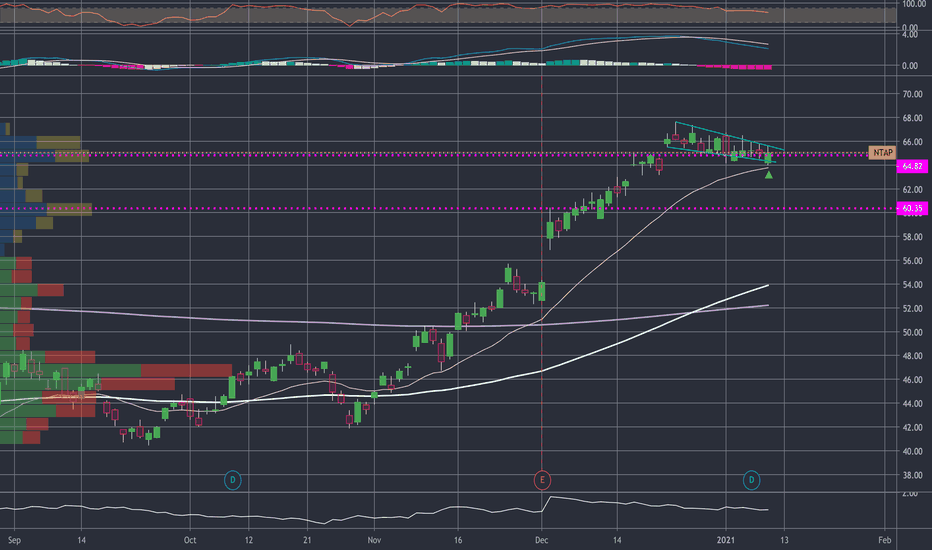Click the Oct date axis label

190,540
